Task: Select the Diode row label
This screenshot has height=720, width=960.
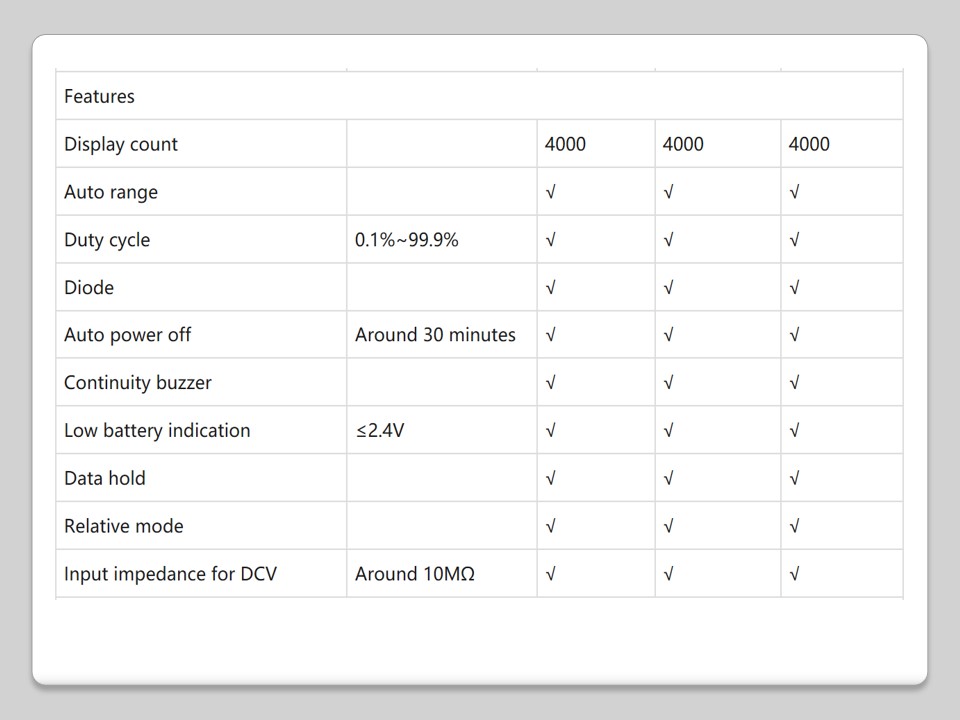Action: tap(89, 288)
